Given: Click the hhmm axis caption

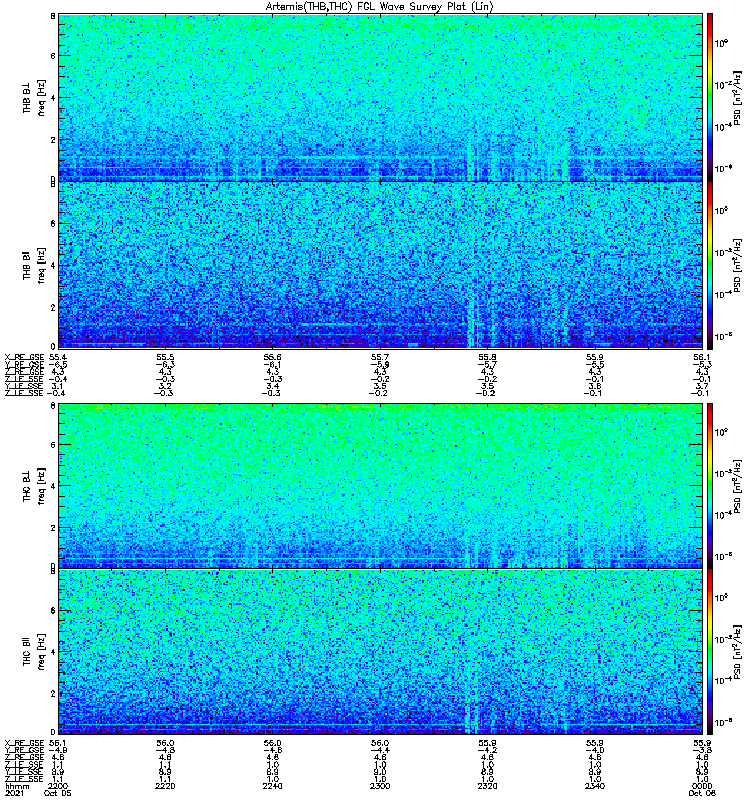Looking at the screenshot, I should click(16, 786).
